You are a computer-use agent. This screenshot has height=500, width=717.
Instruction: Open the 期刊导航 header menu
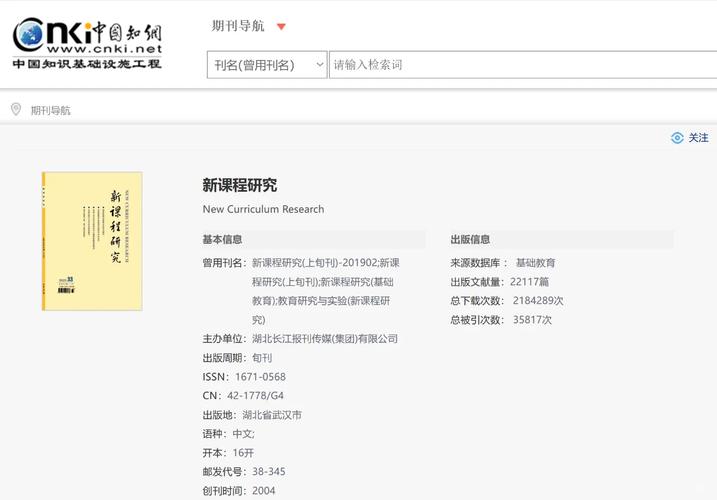click(x=238, y=26)
